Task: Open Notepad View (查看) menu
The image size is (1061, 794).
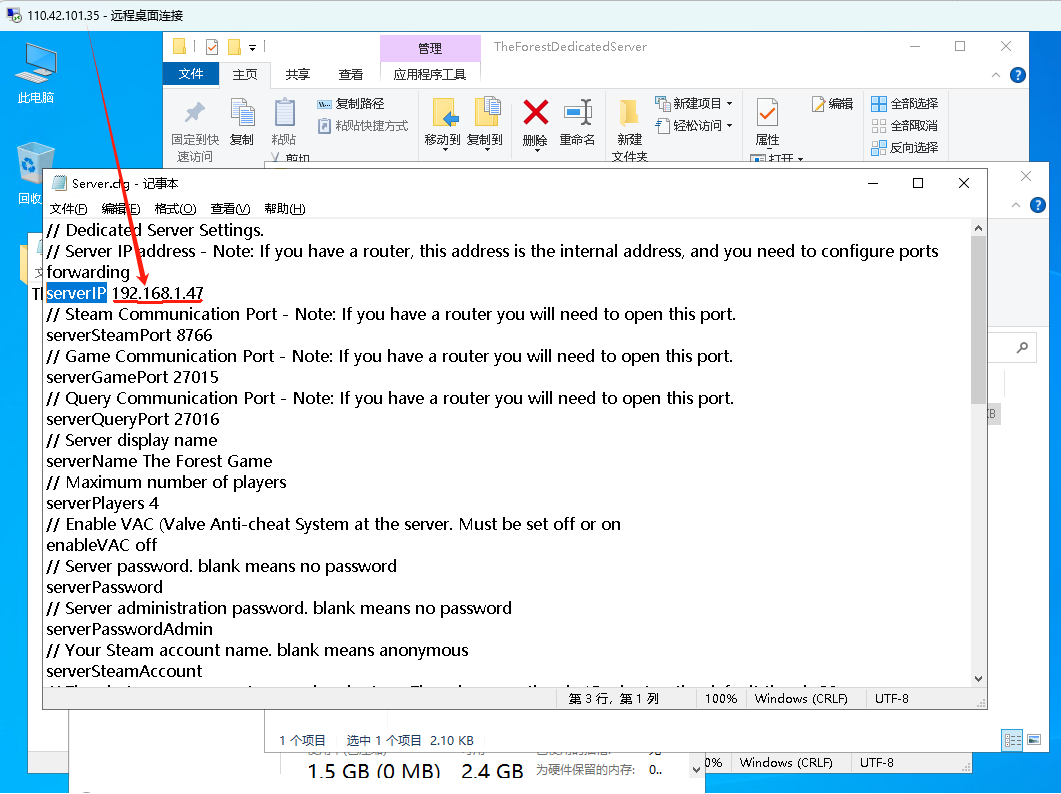Action: pyautogui.click(x=230, y=208)
